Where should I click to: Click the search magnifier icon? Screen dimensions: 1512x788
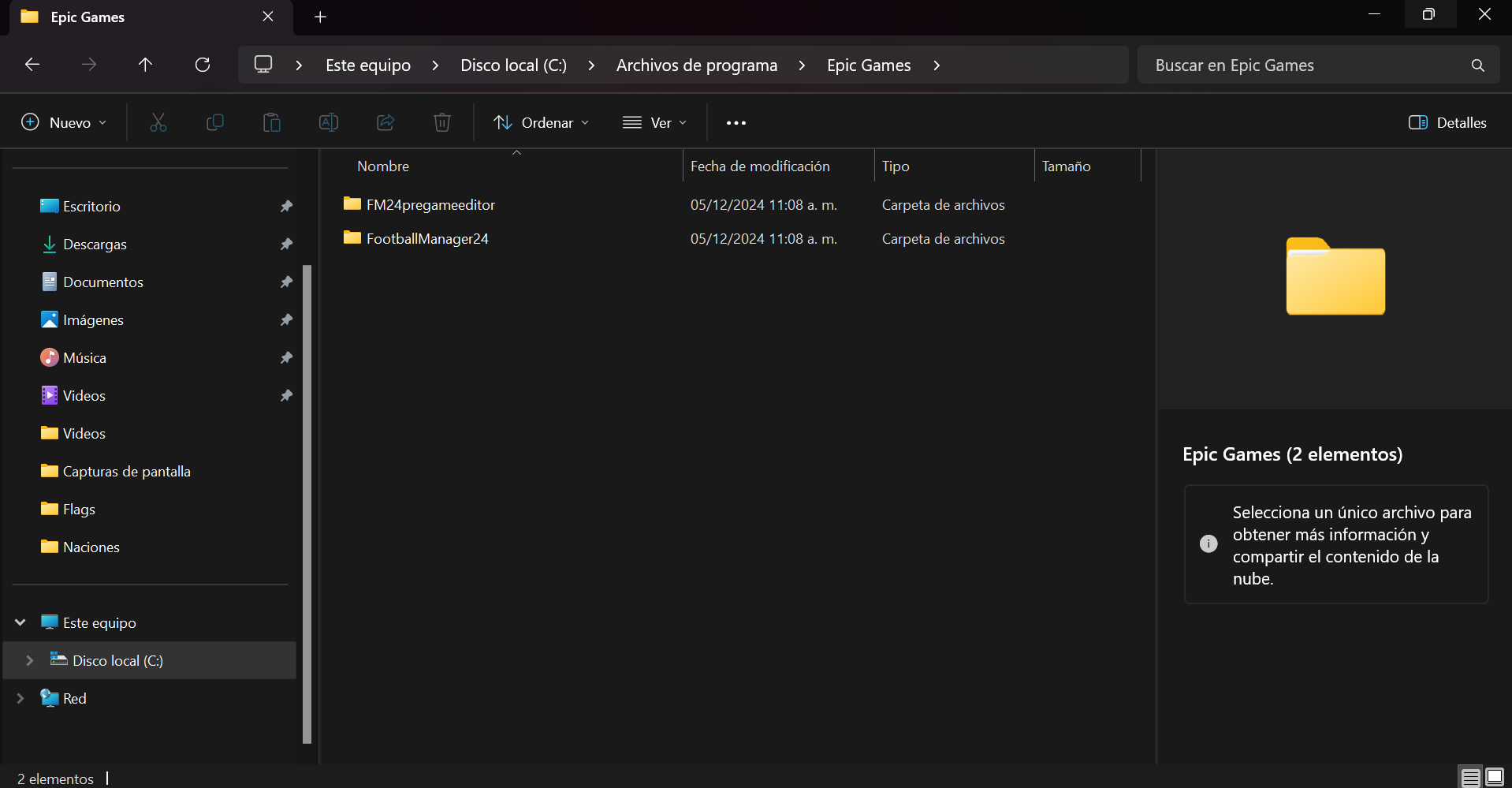[x=1478, y=65]
